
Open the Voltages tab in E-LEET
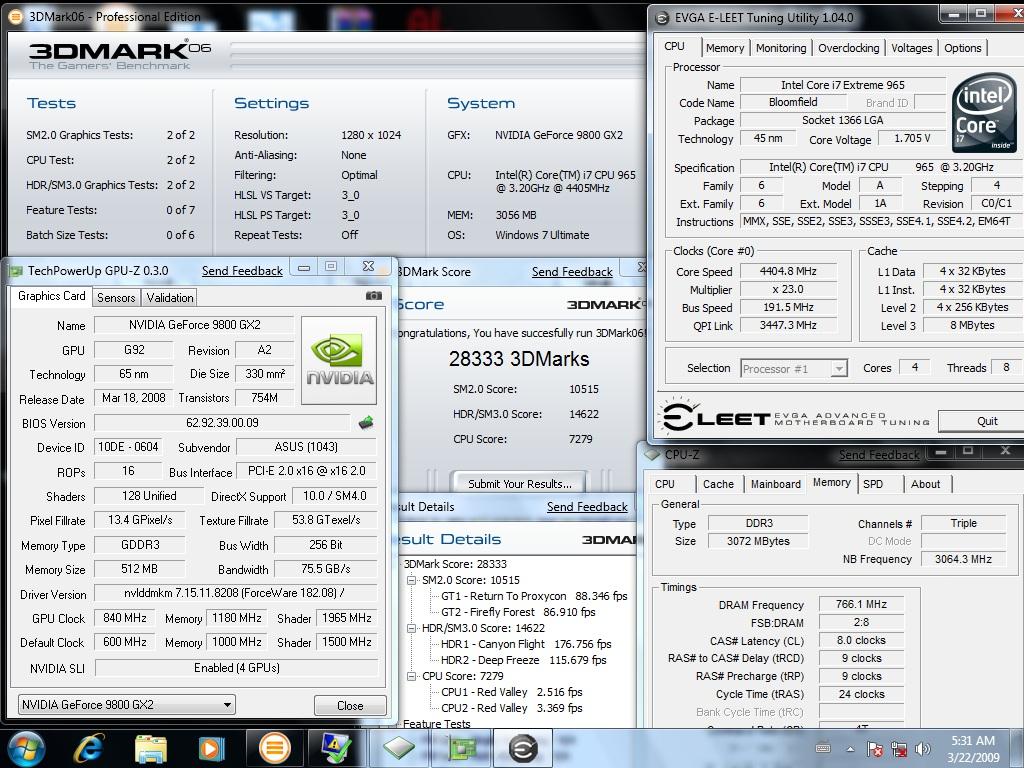point(911,48)
